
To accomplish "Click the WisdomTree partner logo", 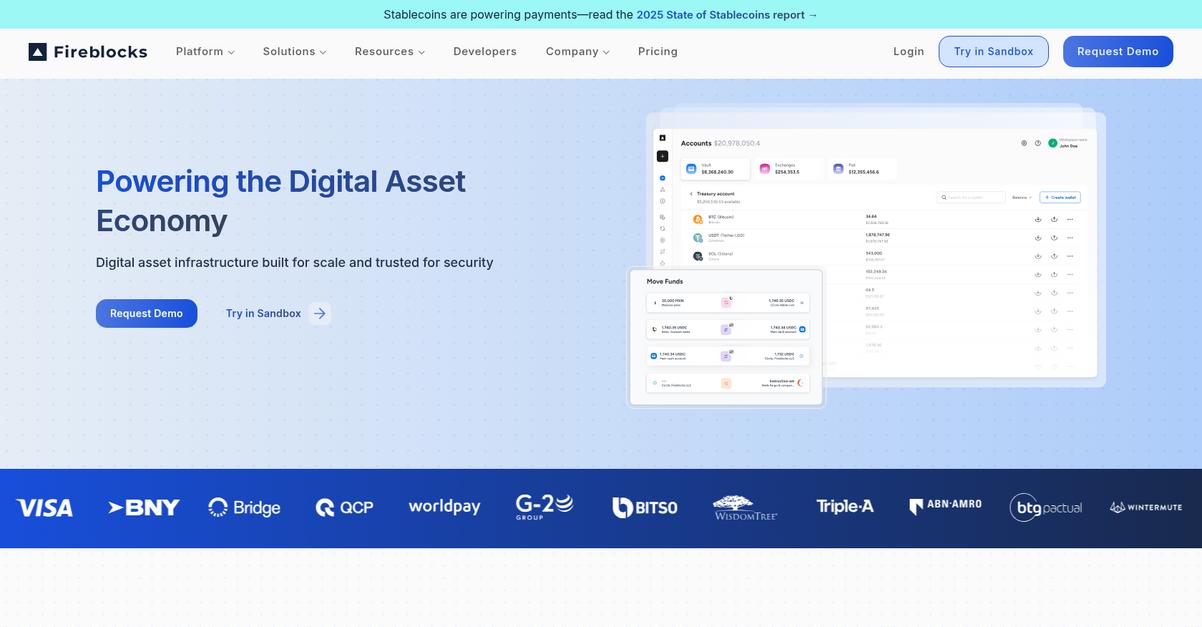I will coord(745,507).
